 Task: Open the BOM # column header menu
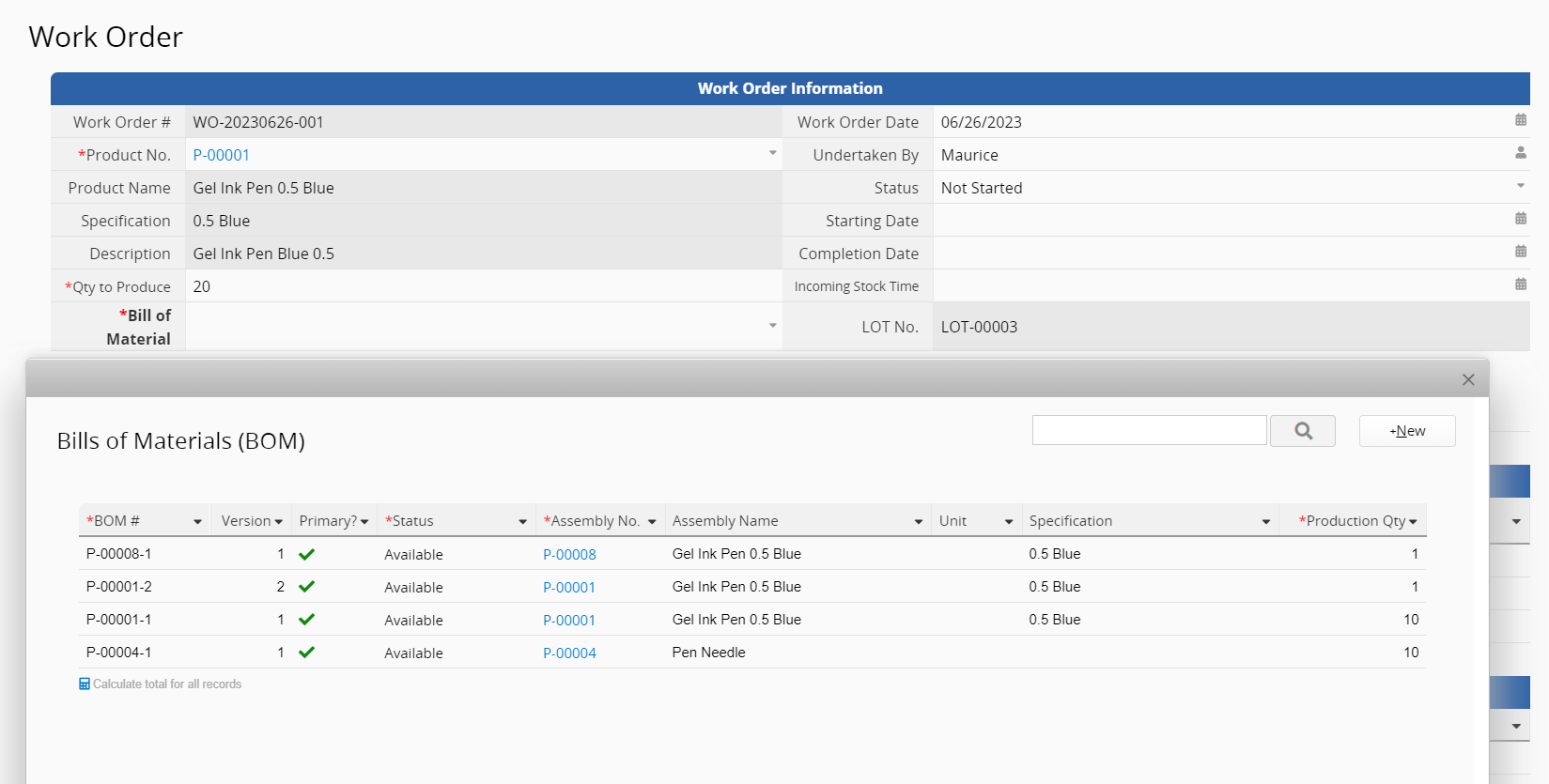197,522
